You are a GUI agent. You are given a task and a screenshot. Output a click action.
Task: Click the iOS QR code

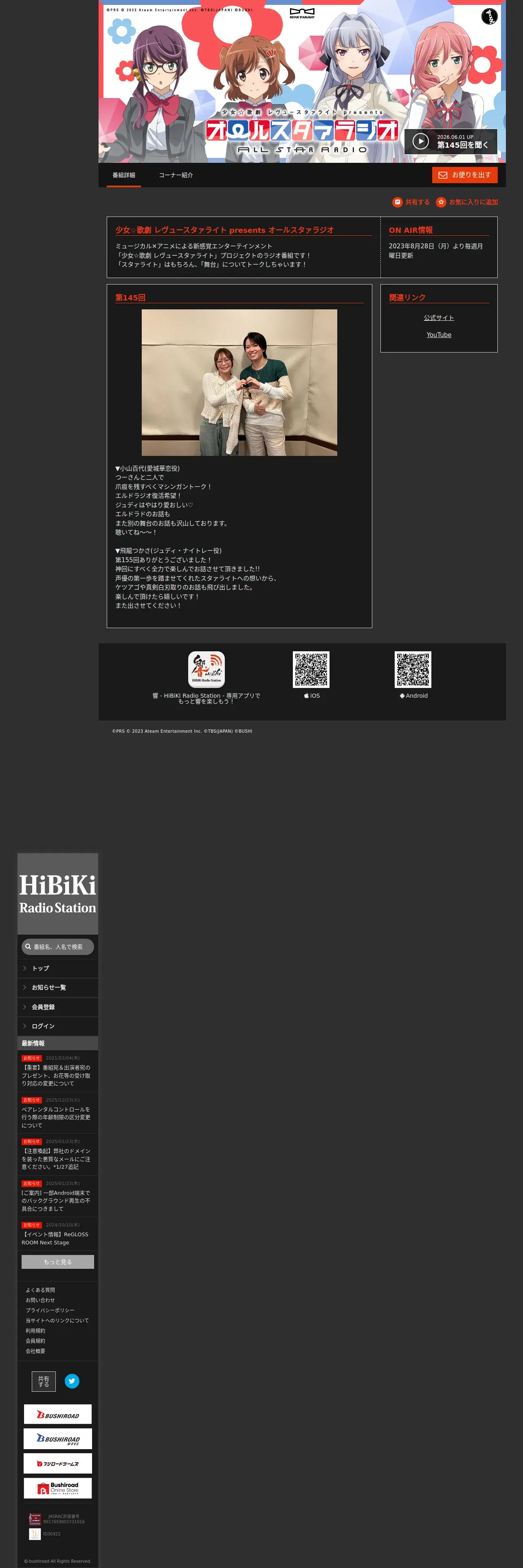pyautogui.click(x=311, y=670)
